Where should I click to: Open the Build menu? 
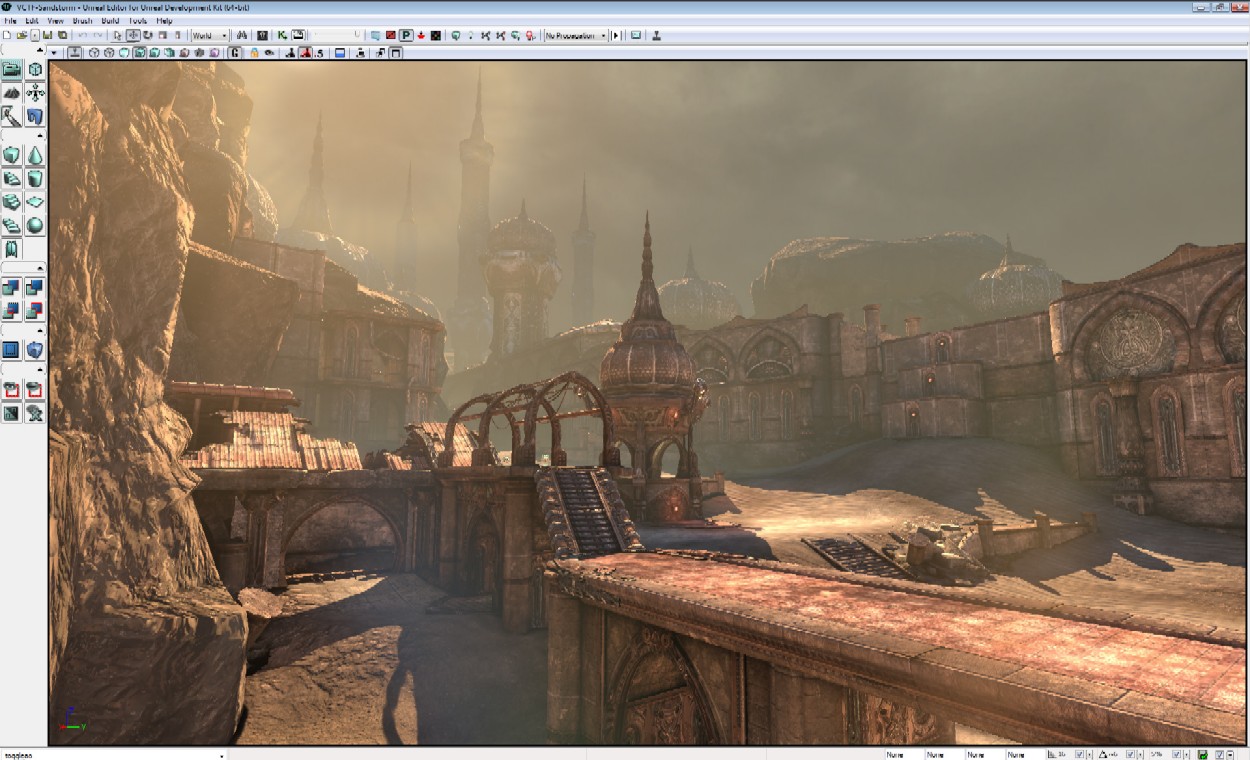(109, 20)
